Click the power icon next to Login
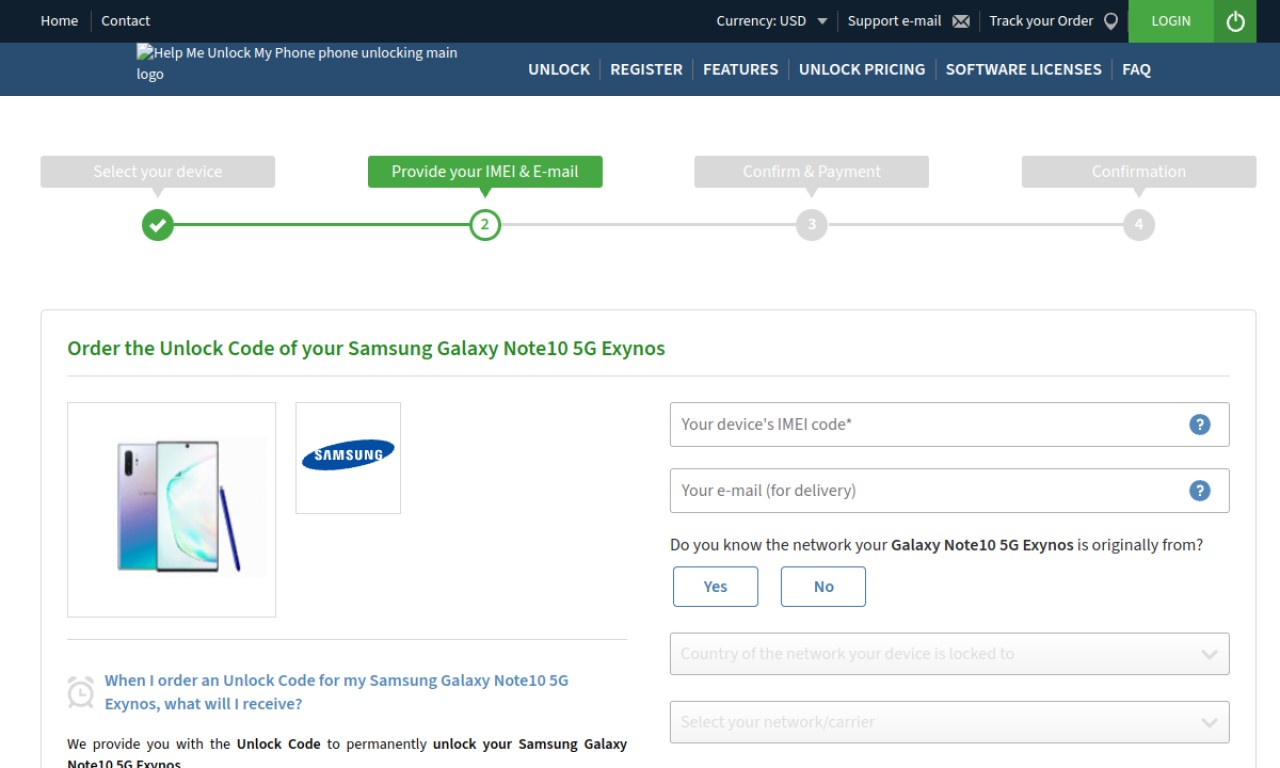 1235,21
